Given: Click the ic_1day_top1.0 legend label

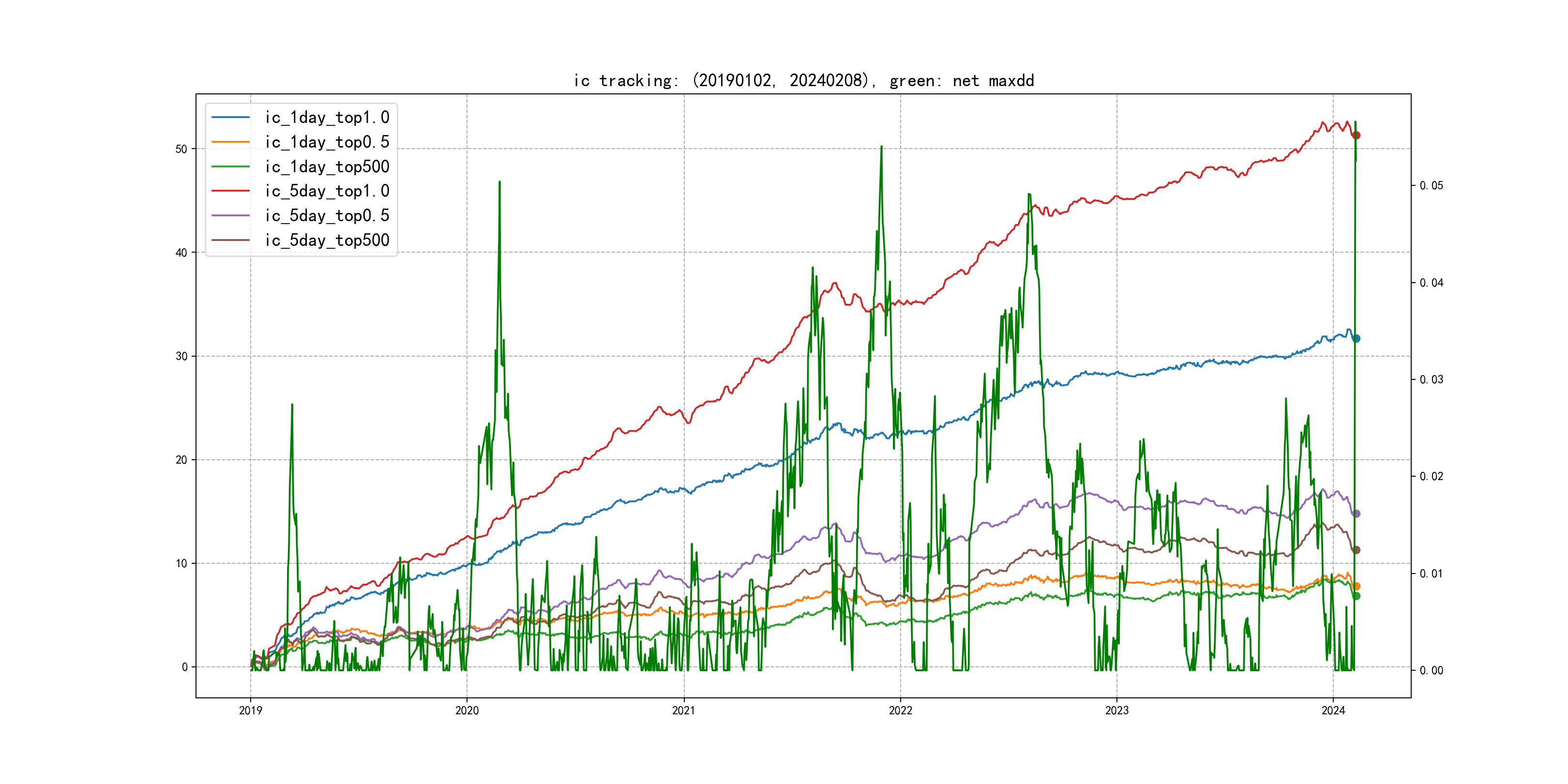Looking at the screenshot, I should click(327, 117).
